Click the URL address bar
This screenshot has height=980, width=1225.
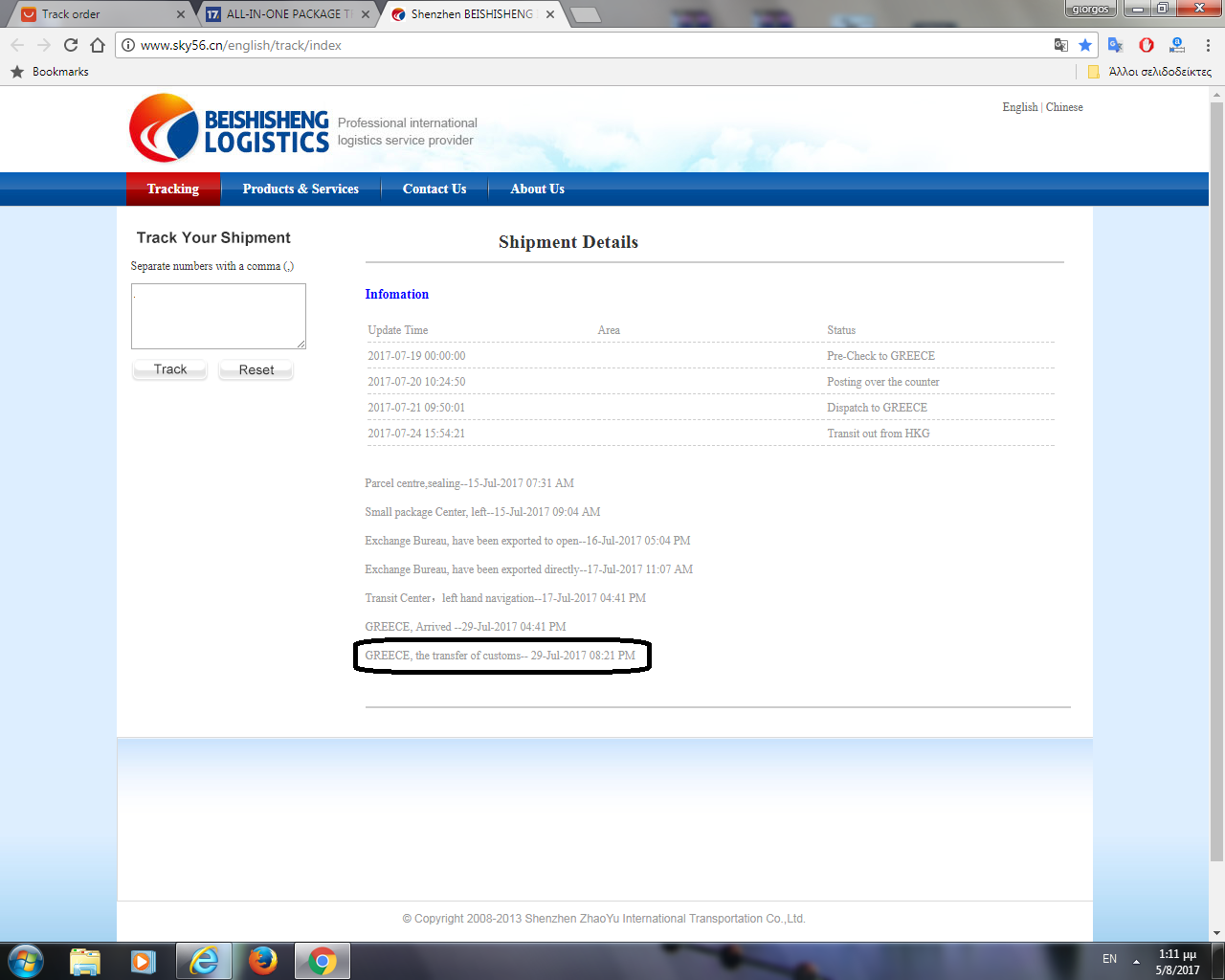coord(574,45)
